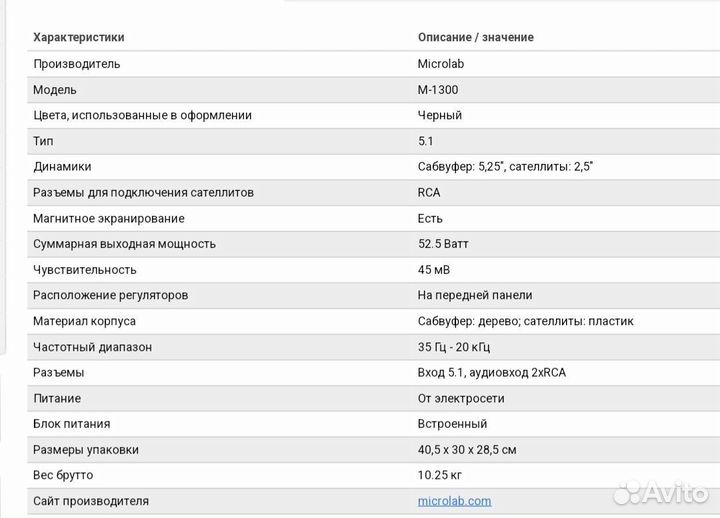The width and height of the screenshot is (720, 518).
Task: Click the Avito logo watermark
Action: pyautogui.click(x=661, y=491)
